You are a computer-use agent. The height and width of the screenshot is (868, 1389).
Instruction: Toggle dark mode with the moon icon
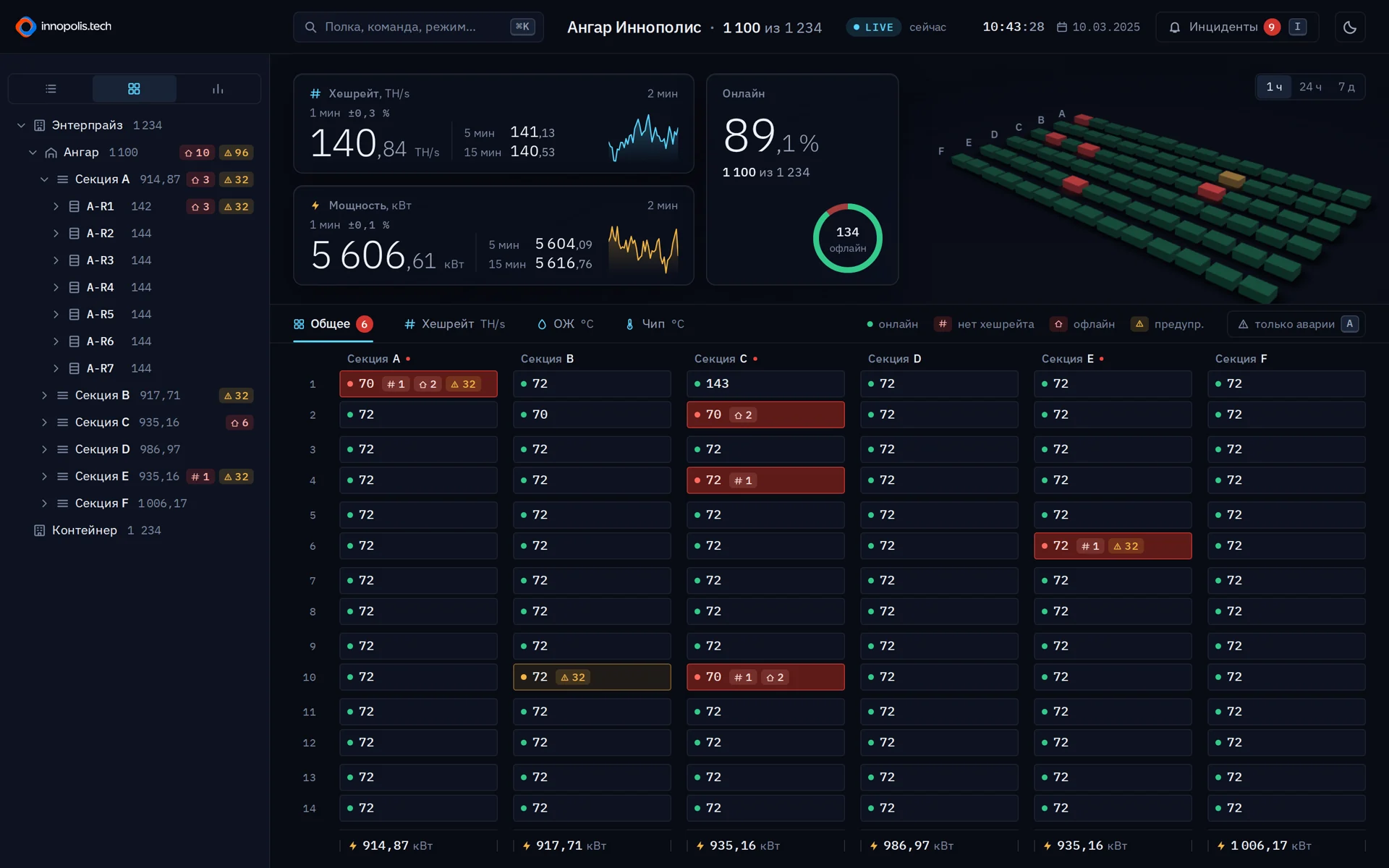[x=1350, y=27]
